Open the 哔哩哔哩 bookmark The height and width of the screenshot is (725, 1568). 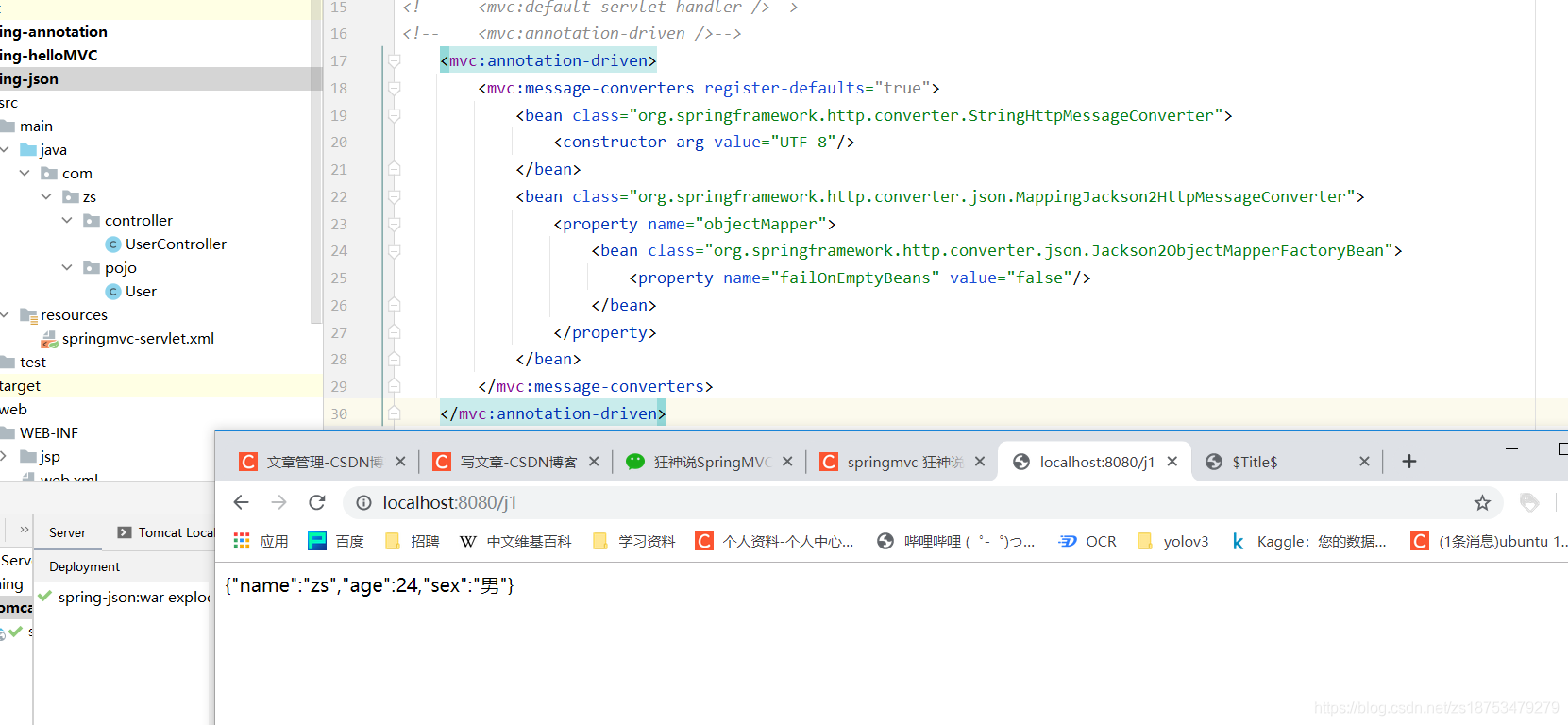[955, 541]
